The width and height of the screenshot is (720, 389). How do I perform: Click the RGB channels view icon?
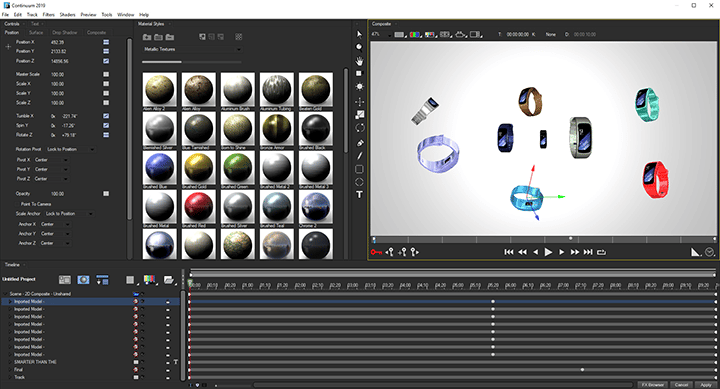coord(415,34)
